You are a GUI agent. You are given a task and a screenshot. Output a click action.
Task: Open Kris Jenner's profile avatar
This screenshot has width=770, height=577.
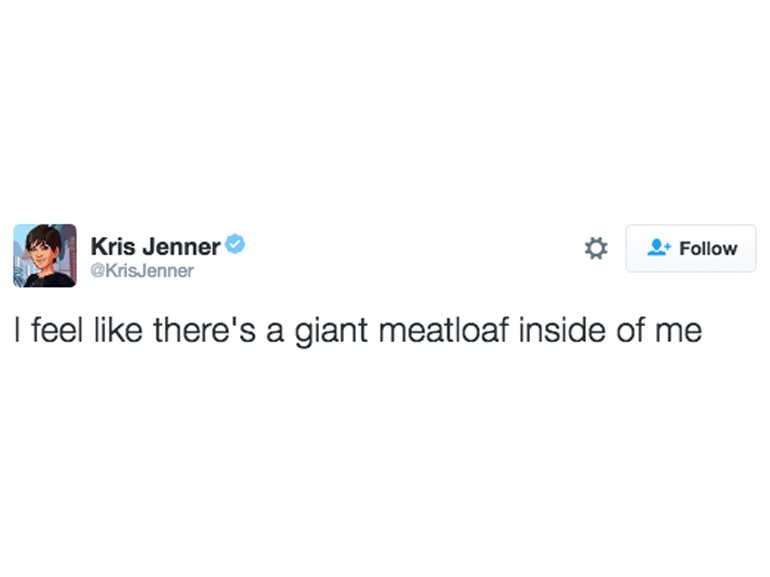[45, 256]
